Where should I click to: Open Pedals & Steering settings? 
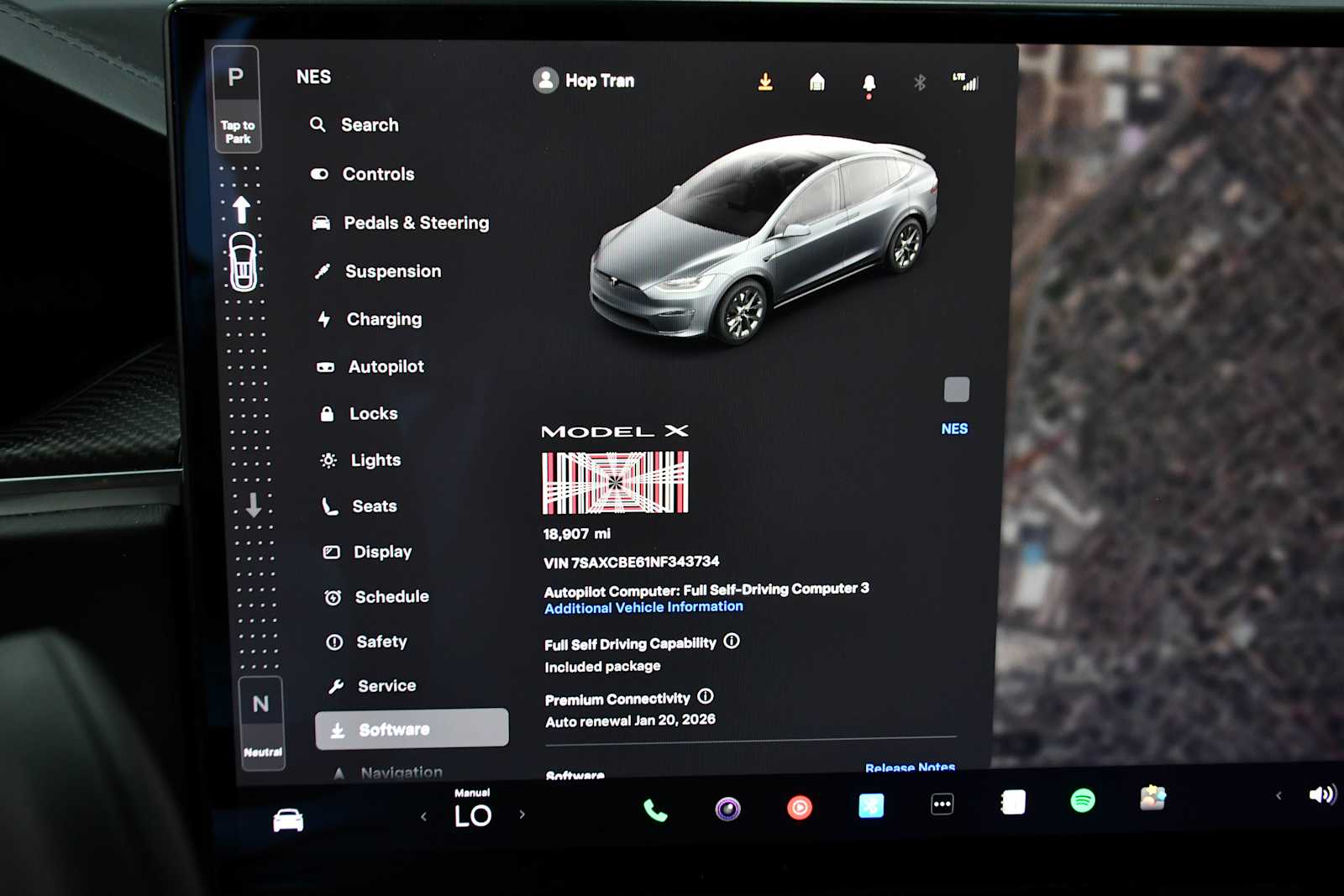coord(400,223)
